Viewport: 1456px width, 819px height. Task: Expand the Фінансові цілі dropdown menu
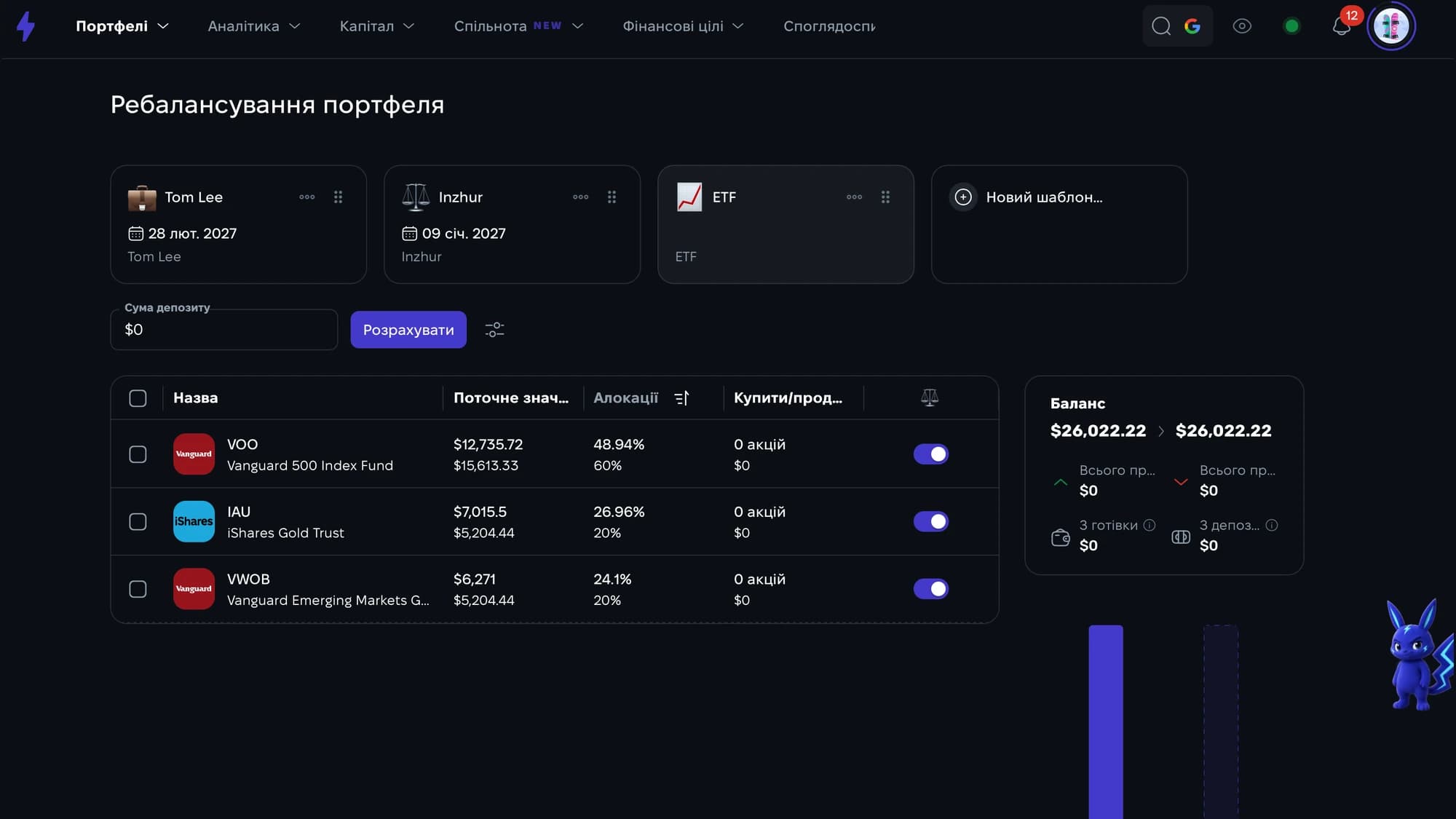(683, 26)
